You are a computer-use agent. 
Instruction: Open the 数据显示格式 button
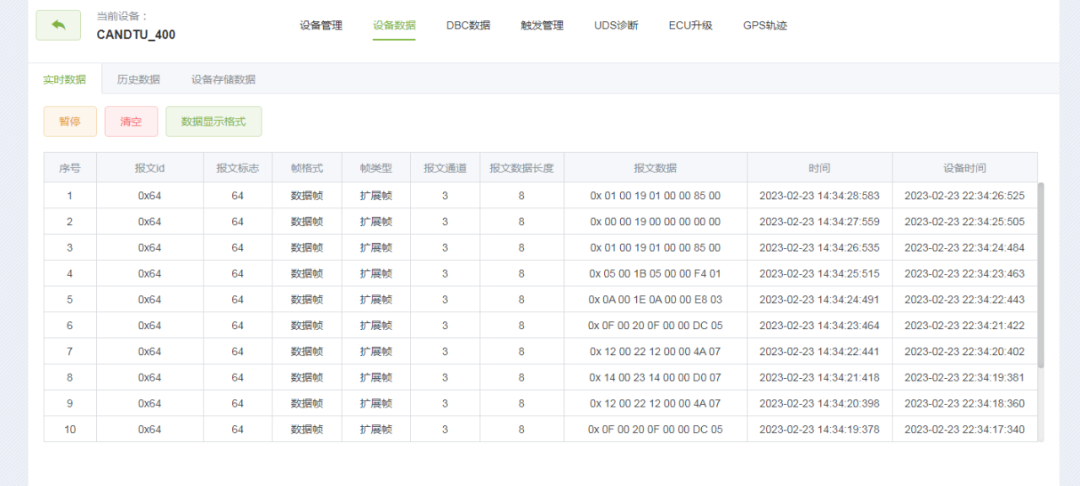[x=213, y=122]
